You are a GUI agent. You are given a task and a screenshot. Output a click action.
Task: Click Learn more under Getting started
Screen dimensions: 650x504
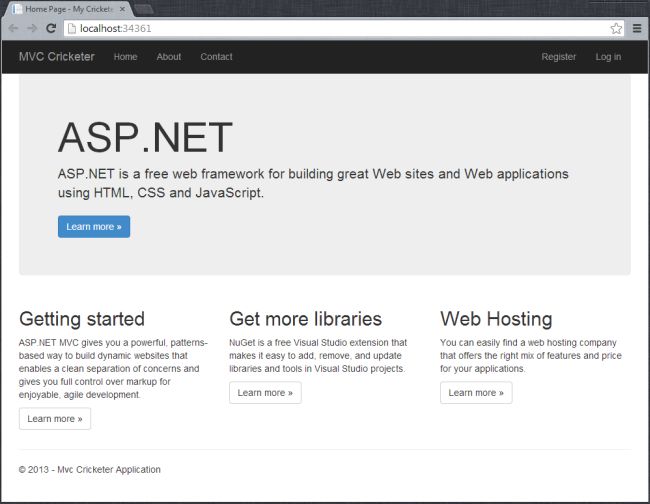(55, 419)
